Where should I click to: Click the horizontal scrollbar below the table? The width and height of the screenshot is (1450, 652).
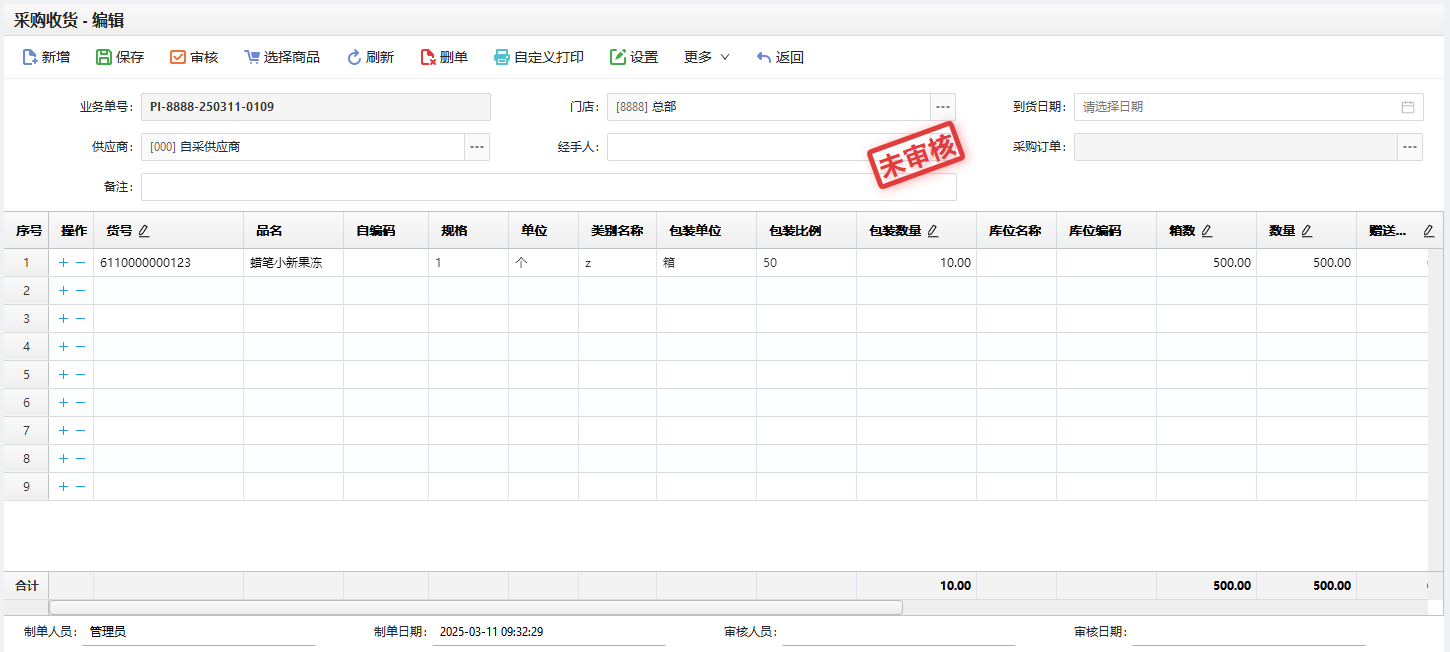(475, 607)
